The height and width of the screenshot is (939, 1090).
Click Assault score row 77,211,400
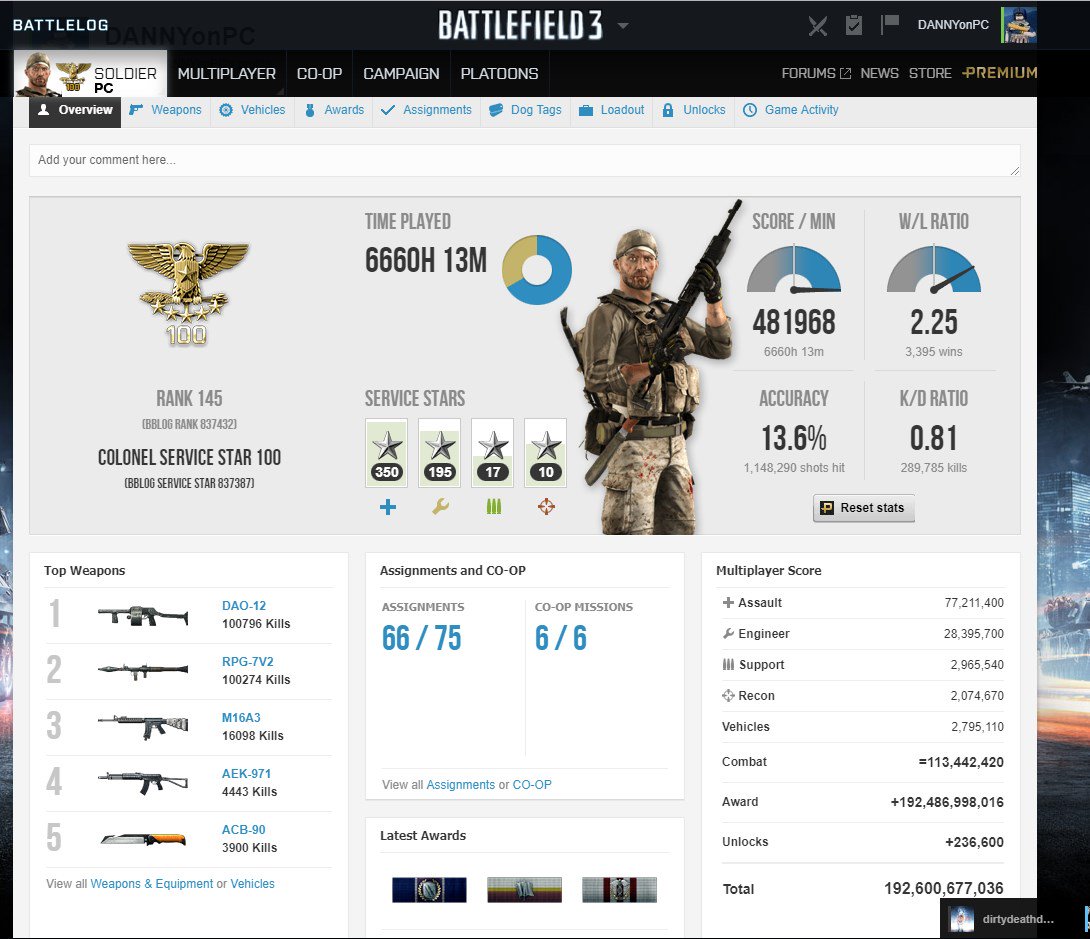coord(862,603)
